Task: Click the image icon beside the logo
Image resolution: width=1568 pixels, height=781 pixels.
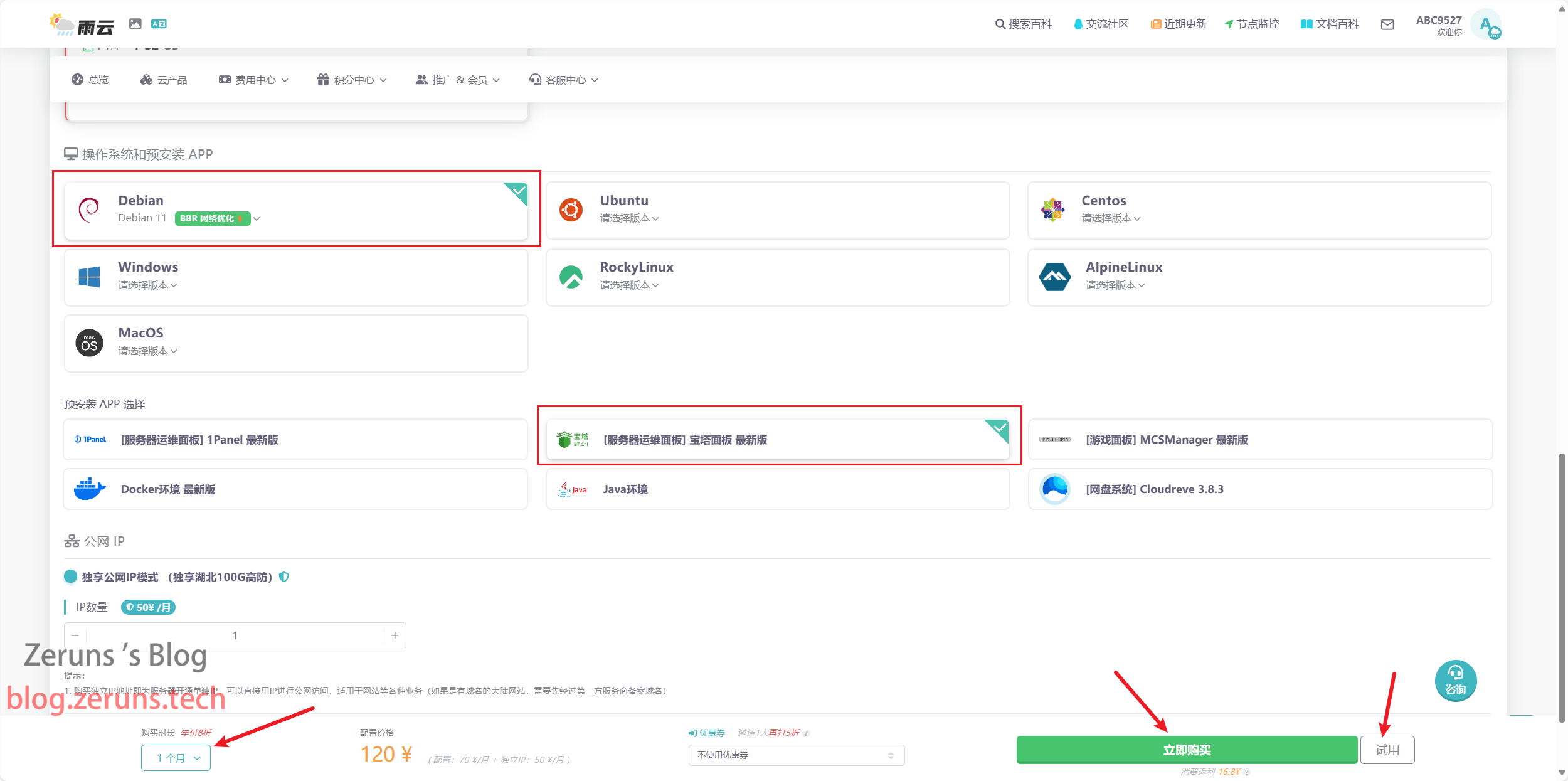Action: (135, 24)
